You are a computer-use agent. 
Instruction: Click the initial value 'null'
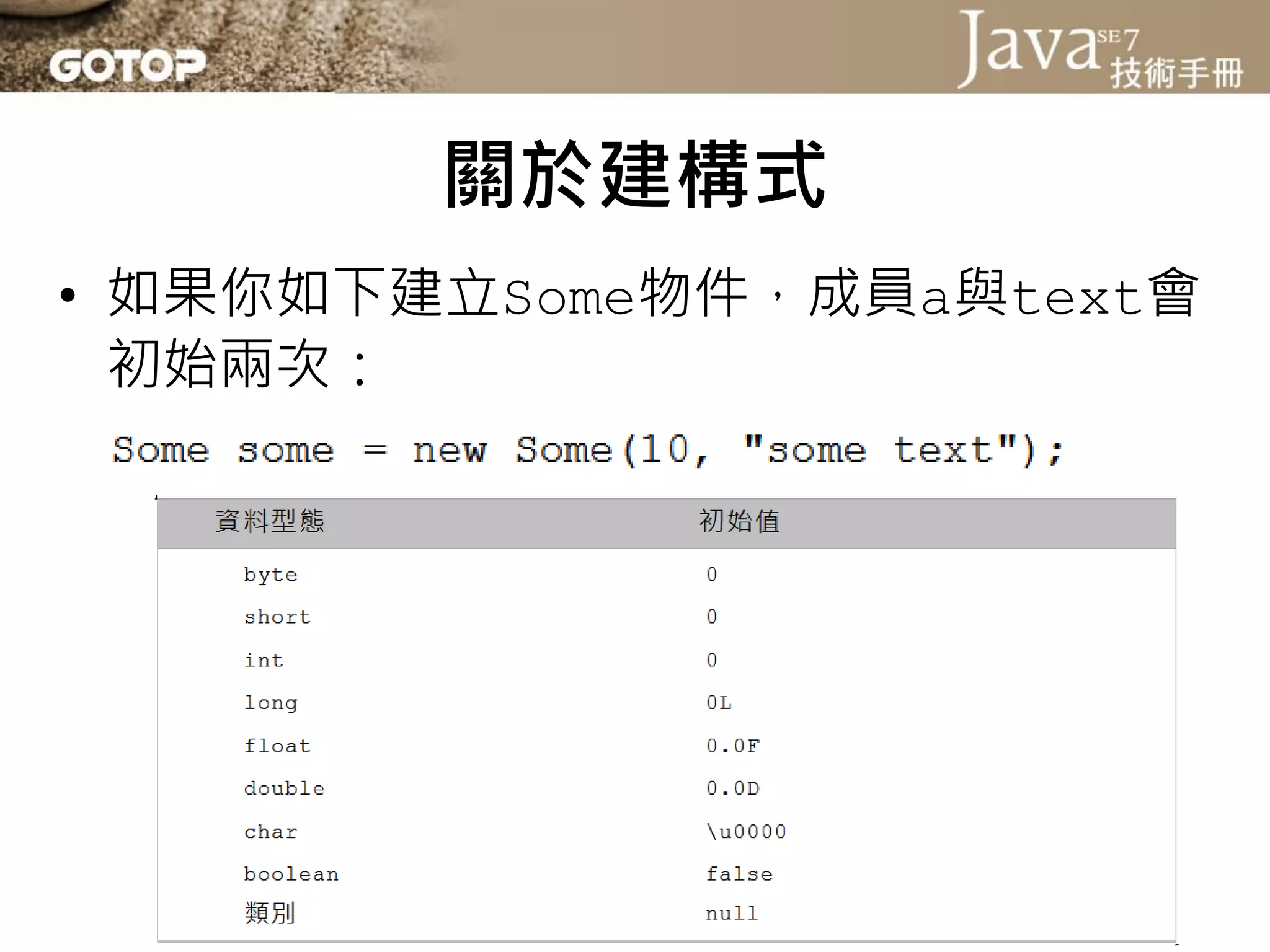(x=732, y=914)
